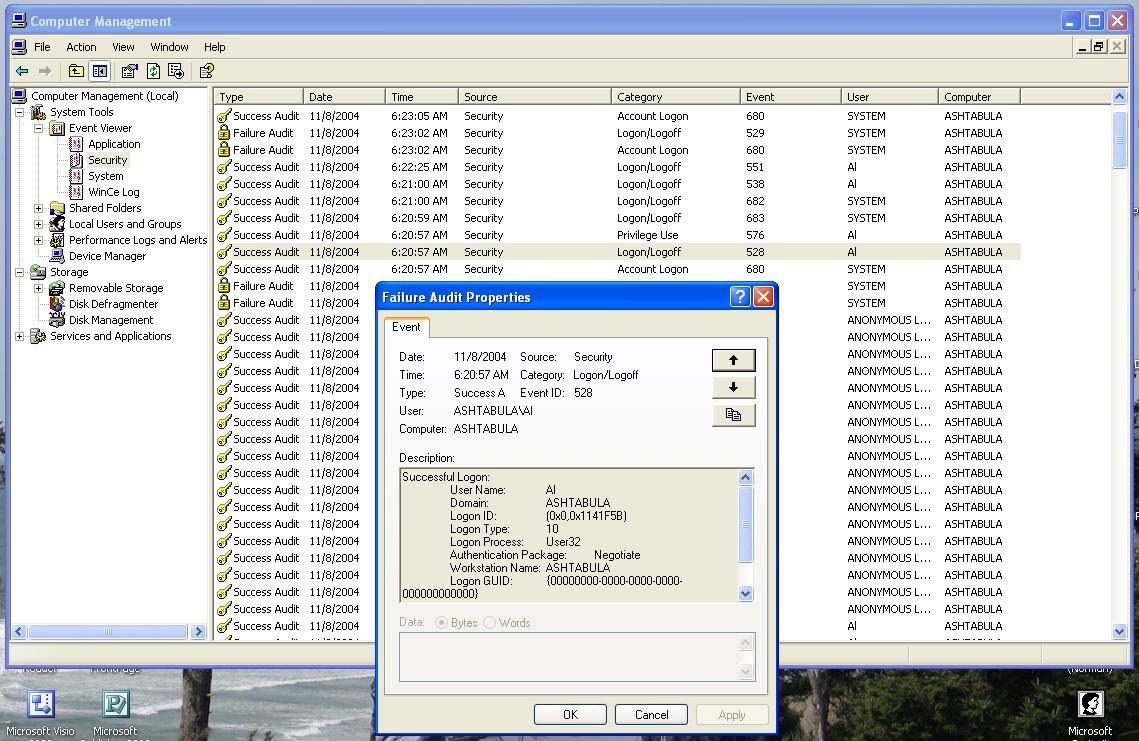Click the tree pane scroll right arrow
This screenshot has height=741, width=1139.
pos(198,632)
